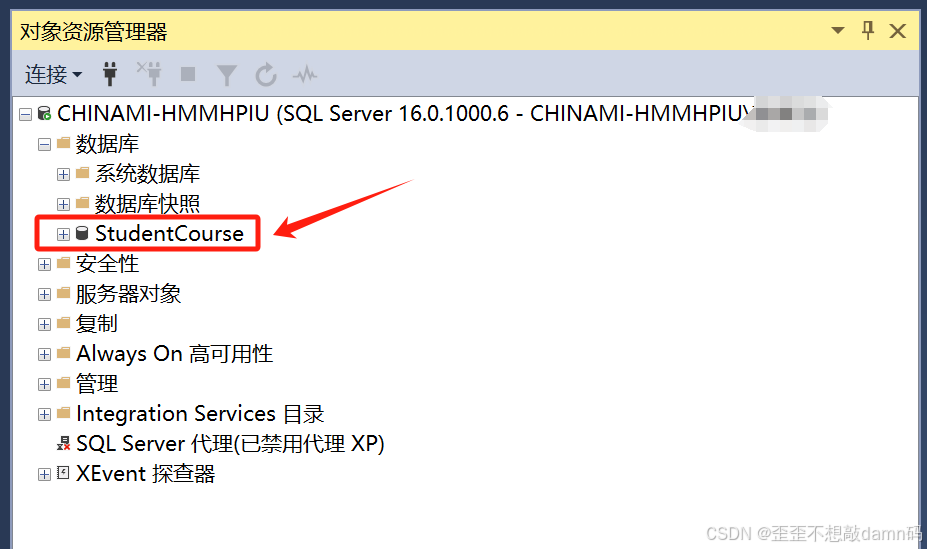Click the Integration Services 目录 folder icon
Viewport: 927px width, 549px height.
tap(64, 413)
